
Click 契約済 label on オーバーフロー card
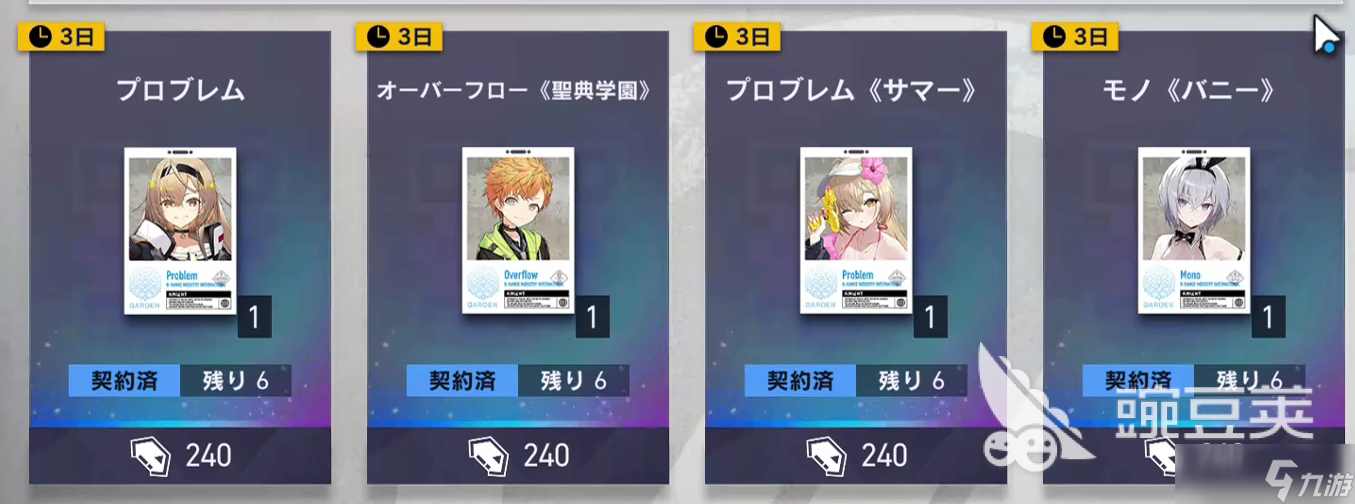pyautogui.click(x=463, y=381)
